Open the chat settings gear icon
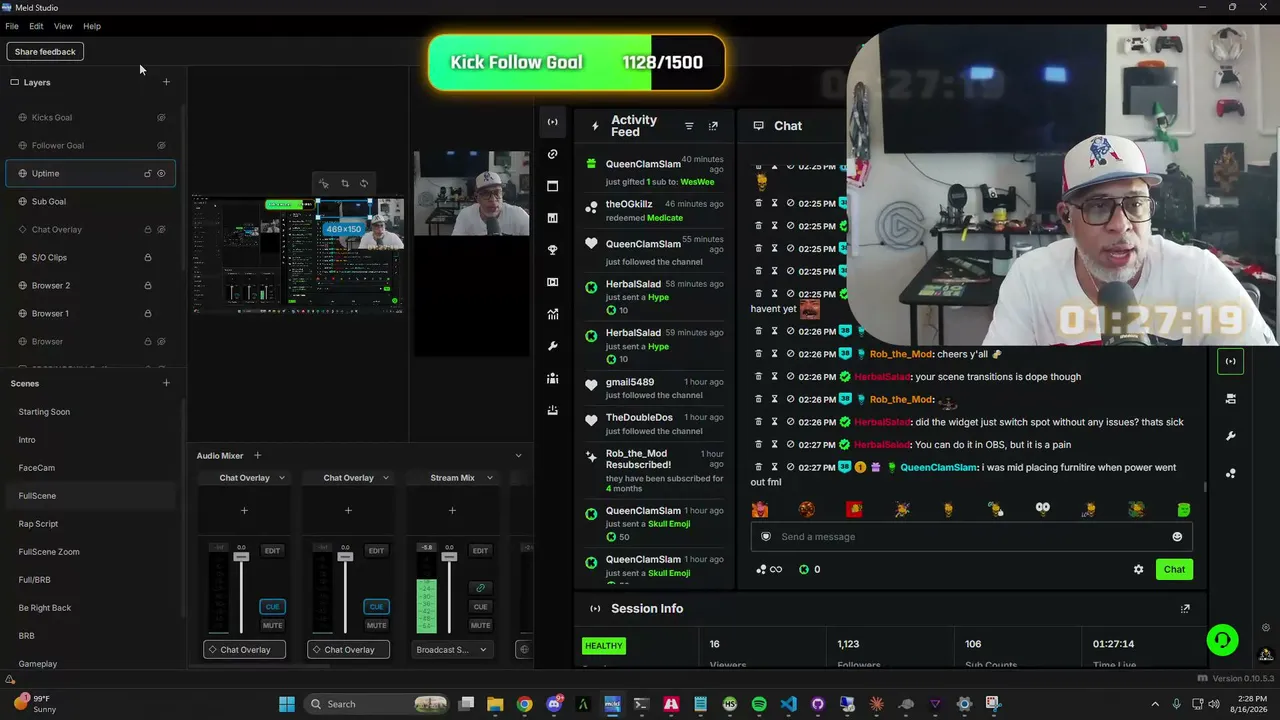The width and height of the screenshot is (1280, 720). pyautogui.click(x=1138, y=569)
